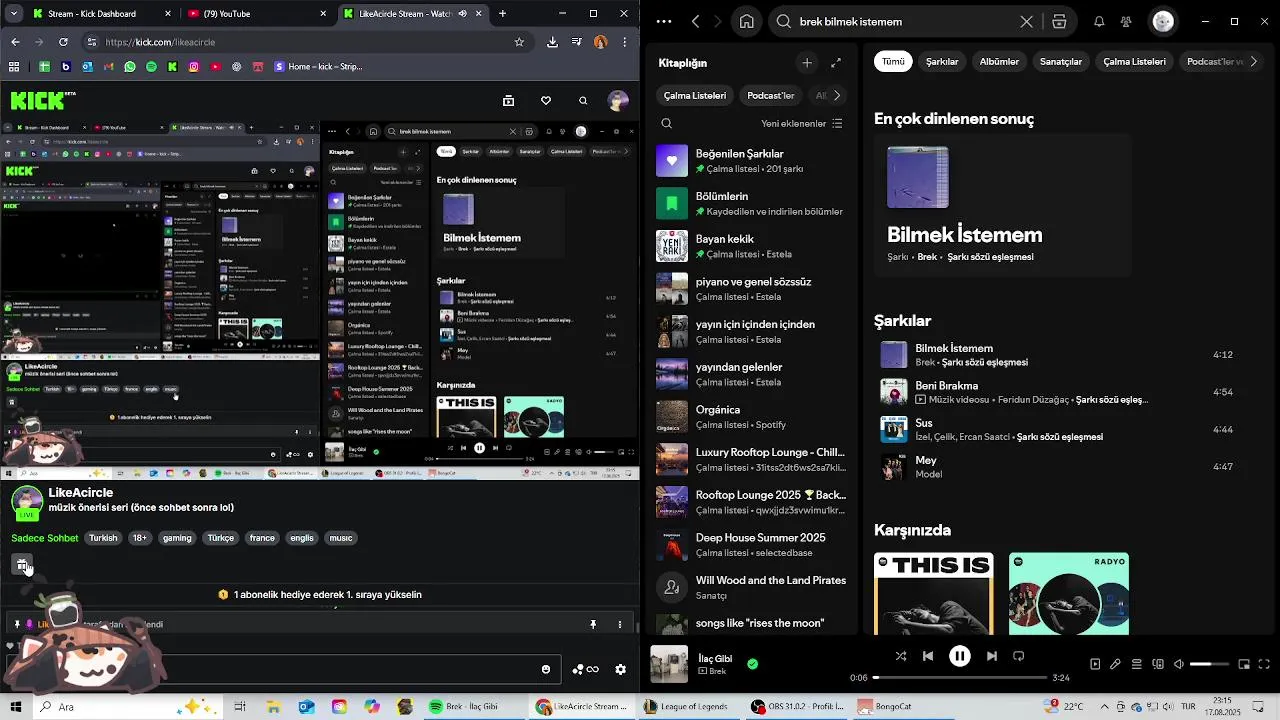This screenshot has width=1280, height=720.
Task: Pause the playing song in Spotify
Action: pos(959,656)
